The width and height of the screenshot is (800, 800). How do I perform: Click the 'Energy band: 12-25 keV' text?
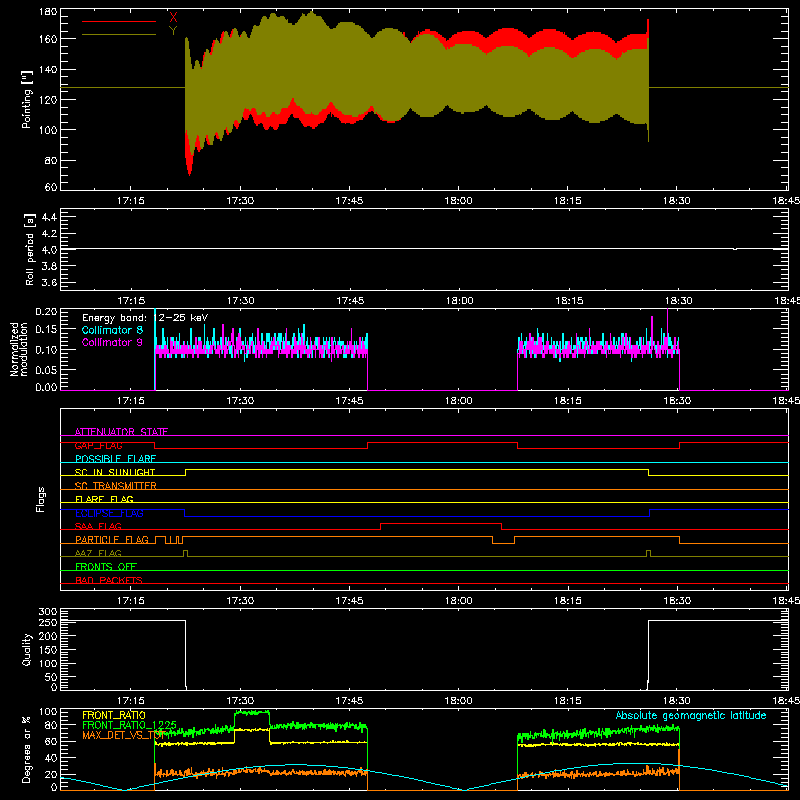tap(145, 318)
